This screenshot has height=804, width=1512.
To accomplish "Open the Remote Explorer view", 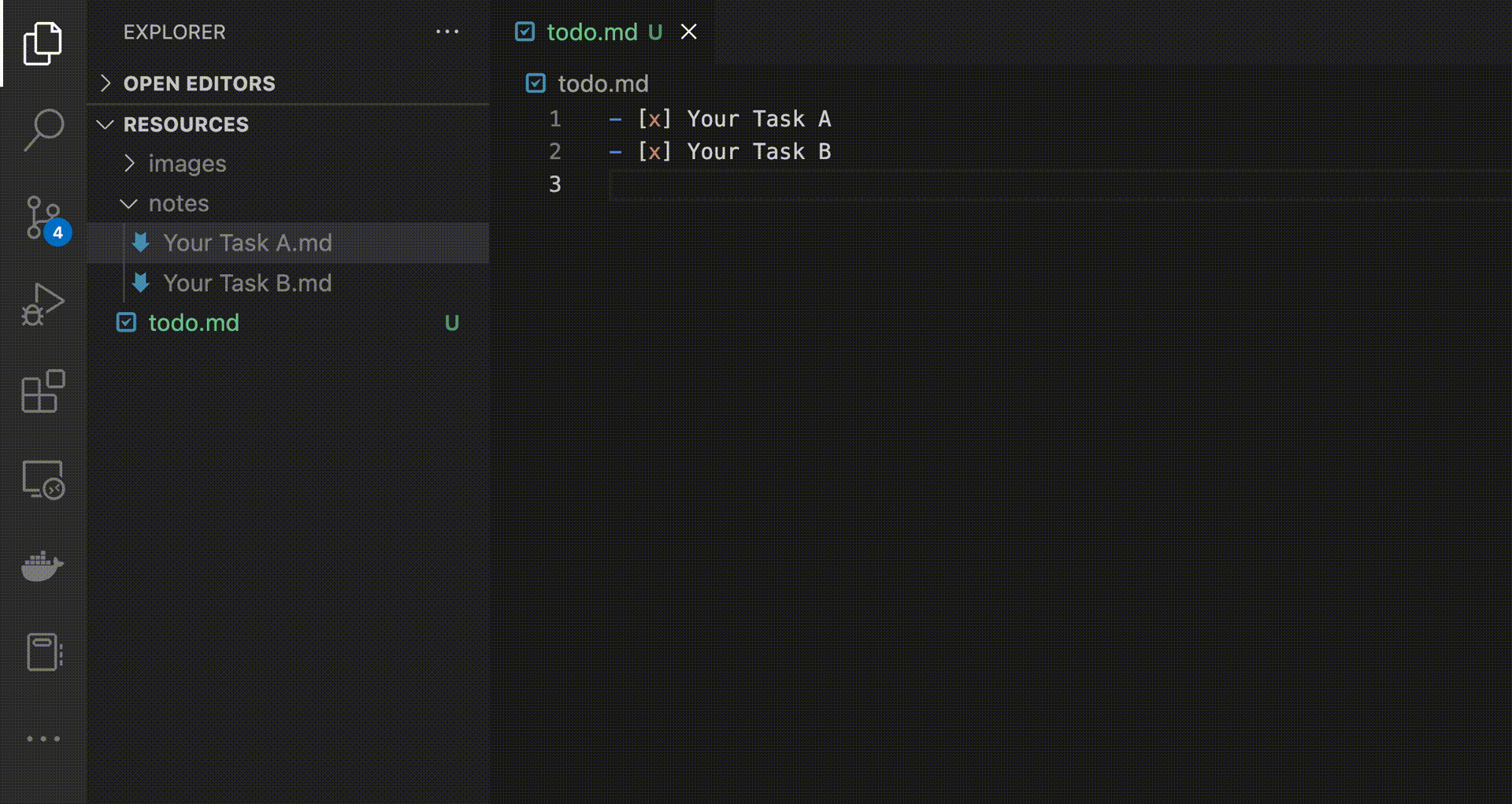I will coord(43,480).
